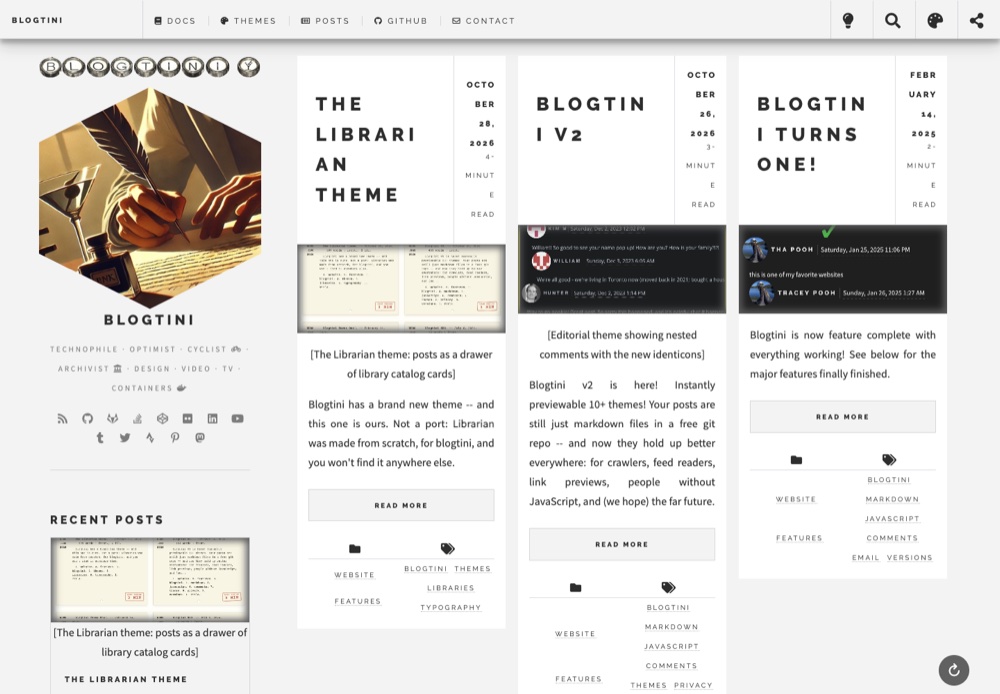
Task: Click Read More on Blogtini Turns One card
Action: pos(842,417)
